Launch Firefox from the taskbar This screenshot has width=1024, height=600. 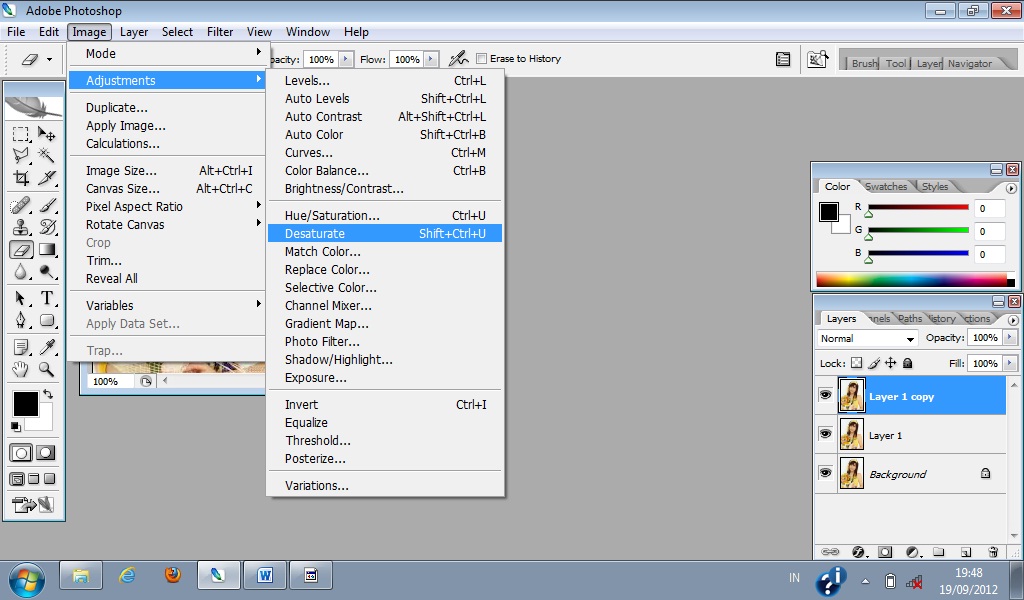(172, 575)
